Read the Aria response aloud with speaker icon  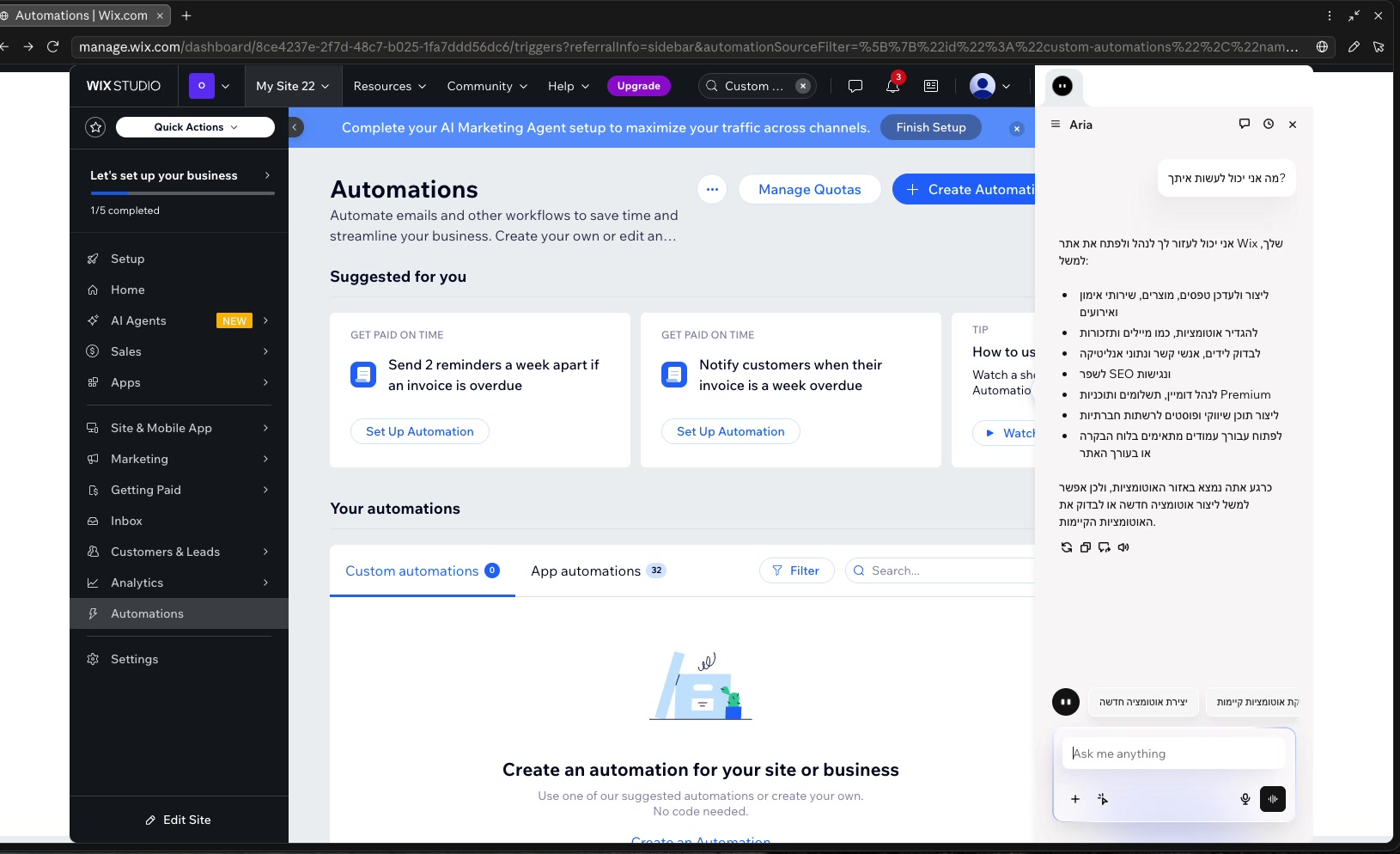[x=1123, y=547]
